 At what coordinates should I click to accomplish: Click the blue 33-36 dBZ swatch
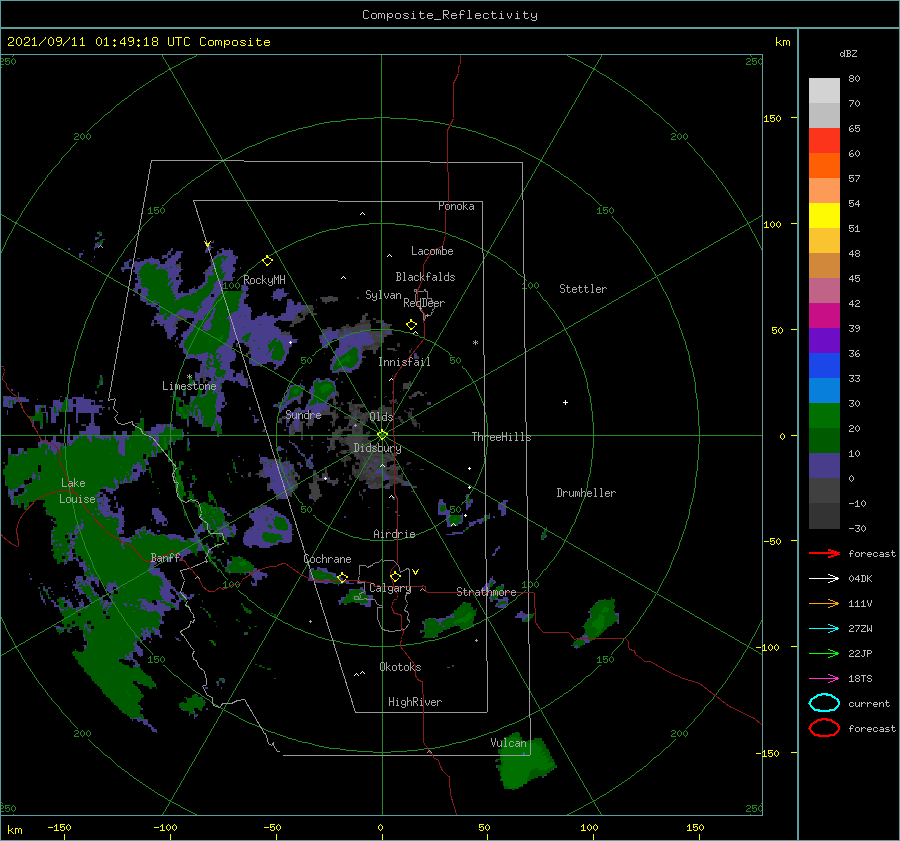[x=824, y=366]
